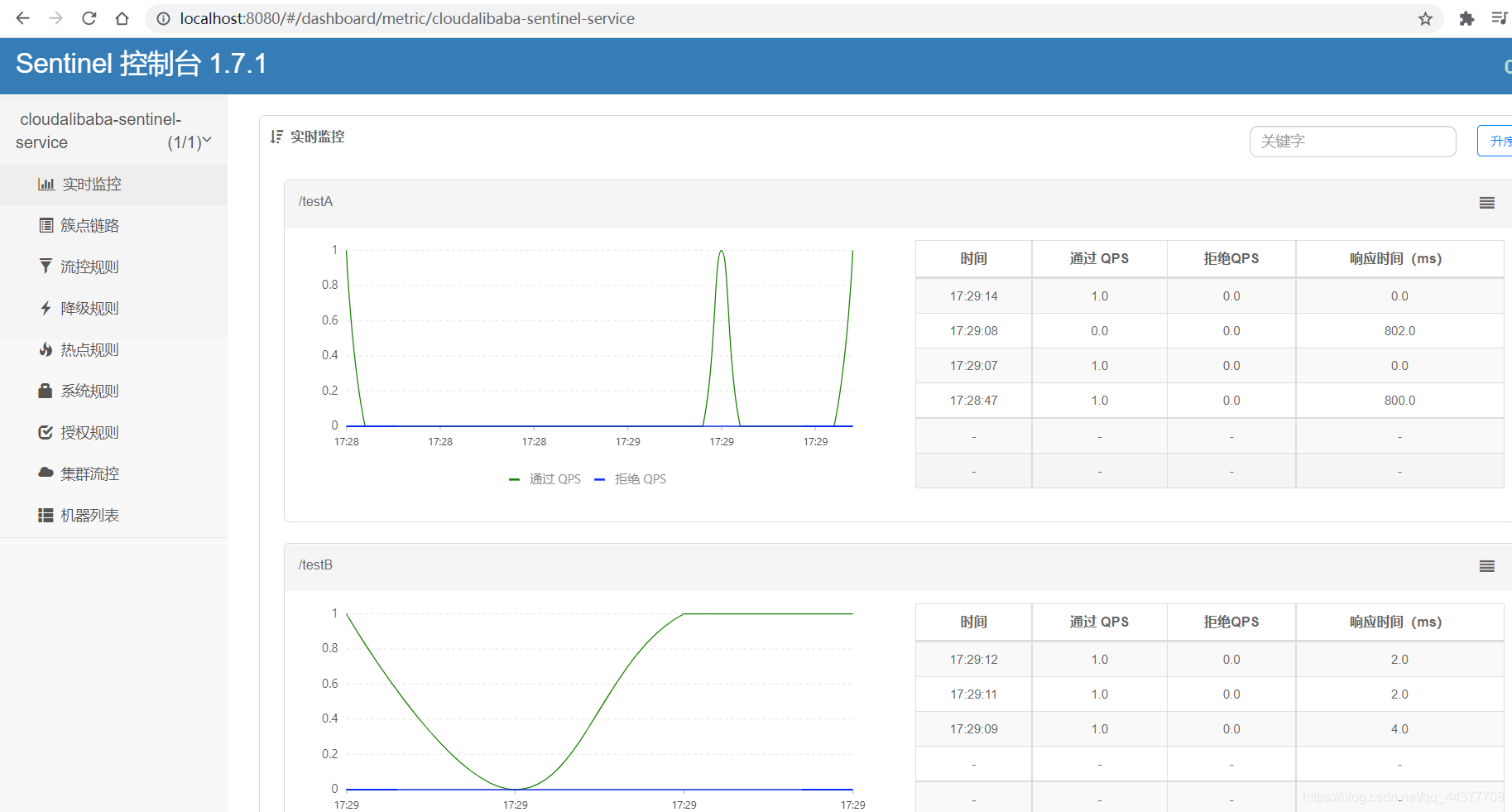Open 机器列表 menu item
The image size is (1512, 812).
(x=113, y=515)
